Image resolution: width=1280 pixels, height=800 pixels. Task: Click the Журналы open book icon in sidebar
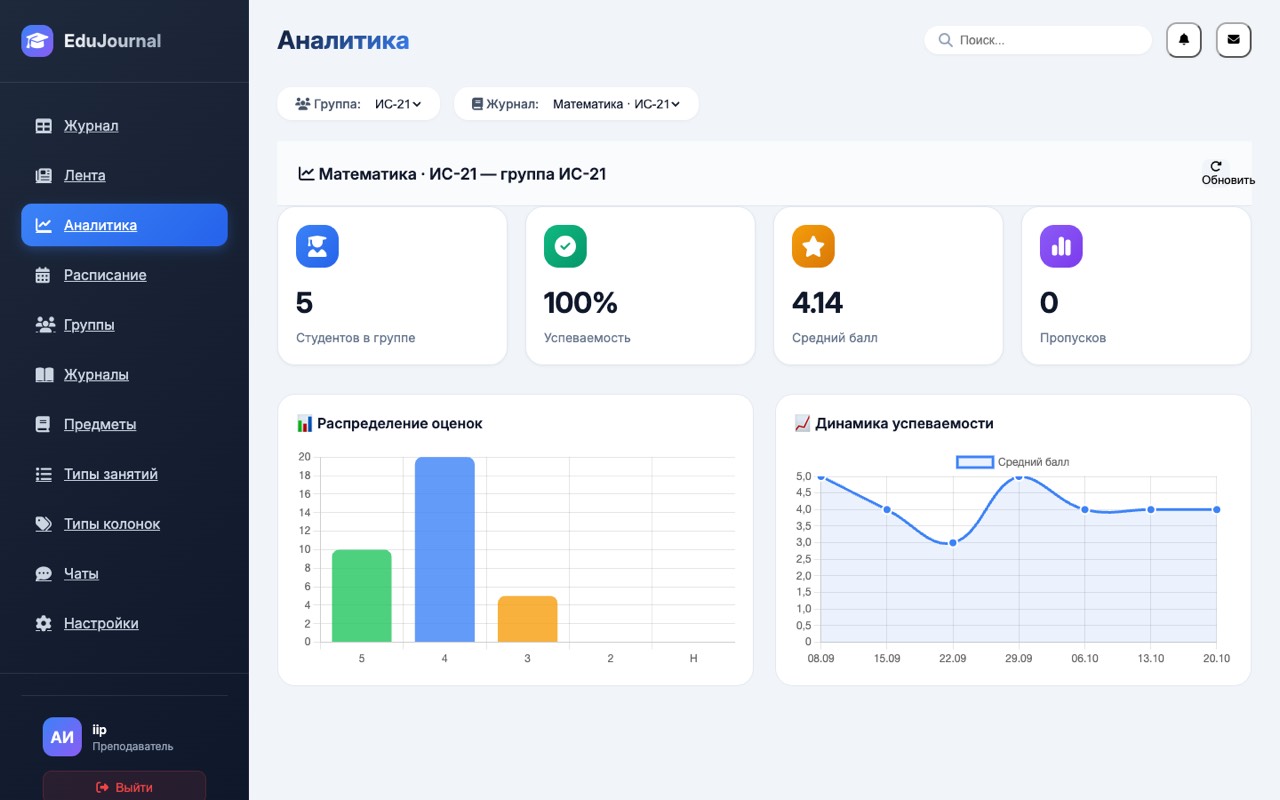point(44,375)
